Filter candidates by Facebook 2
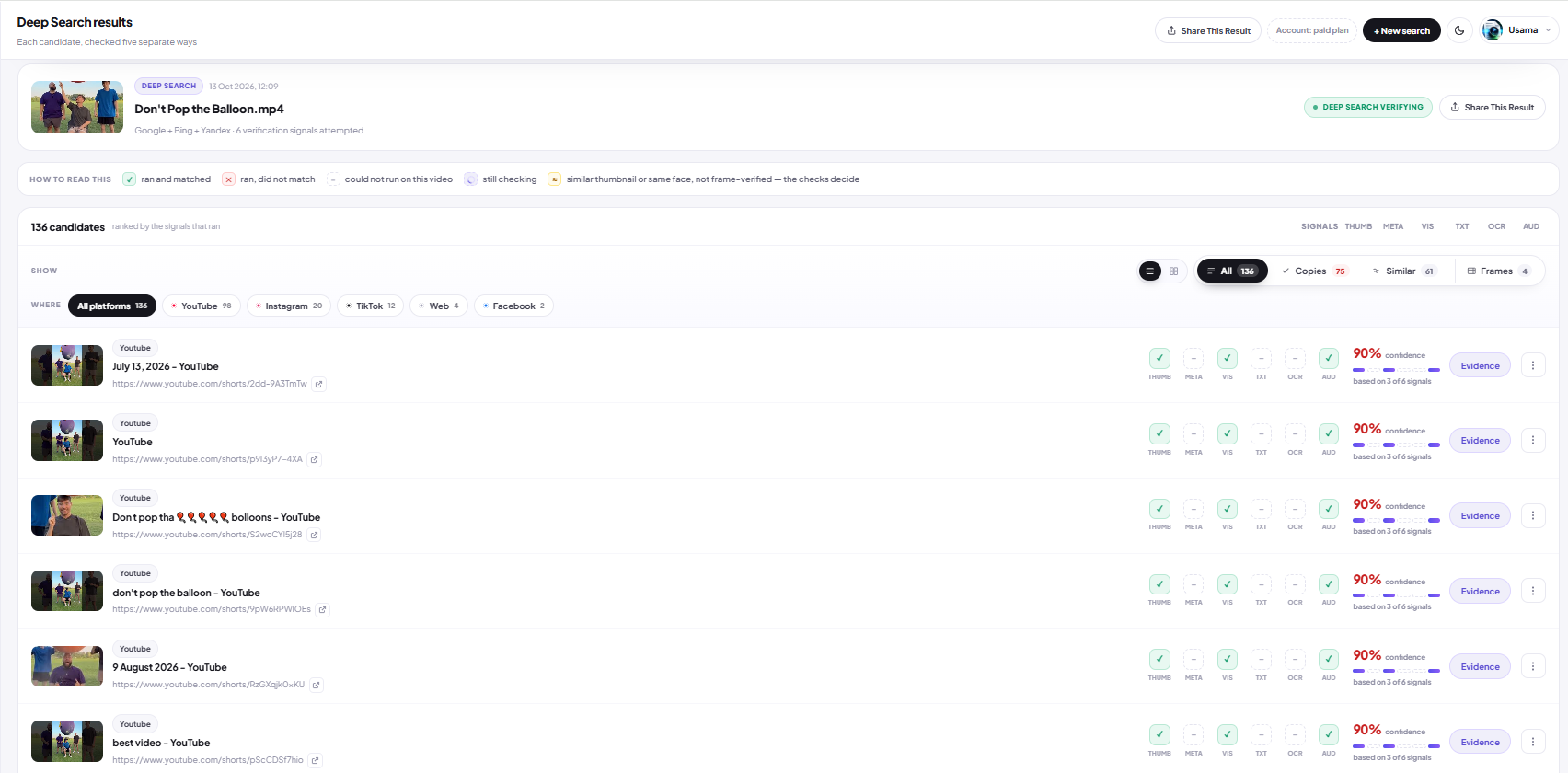 pyautogui.click(x=513, y=306)
